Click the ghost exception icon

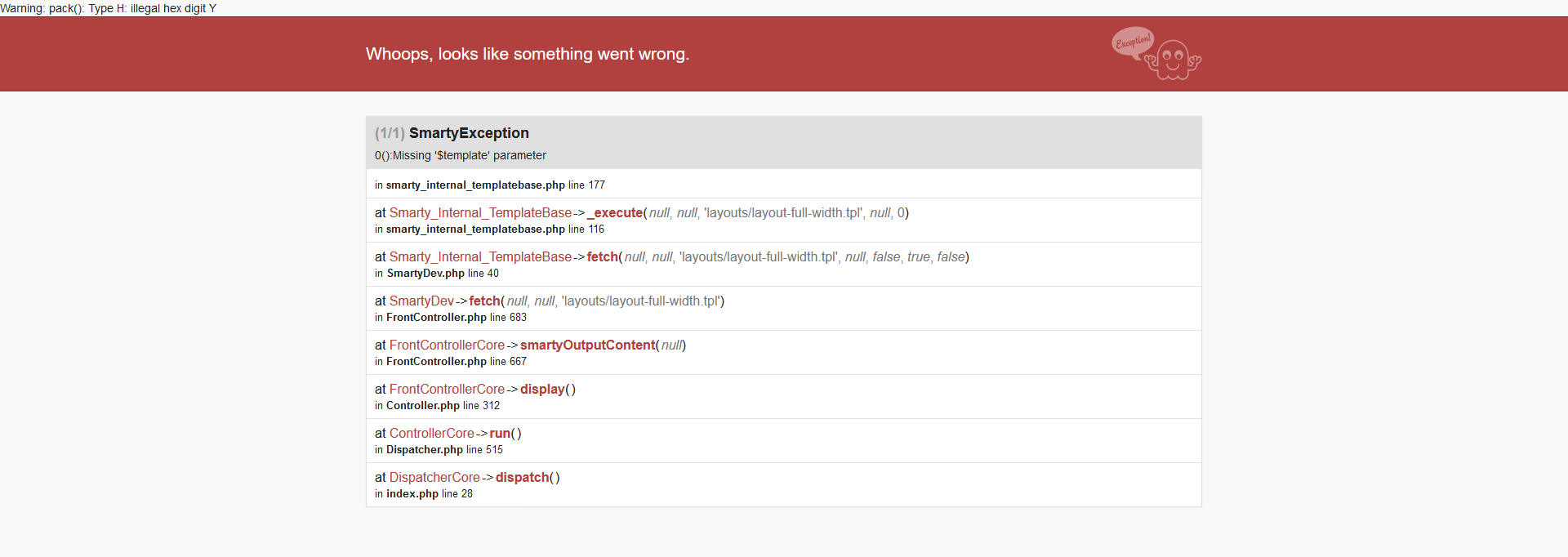tap(1174, 60)
